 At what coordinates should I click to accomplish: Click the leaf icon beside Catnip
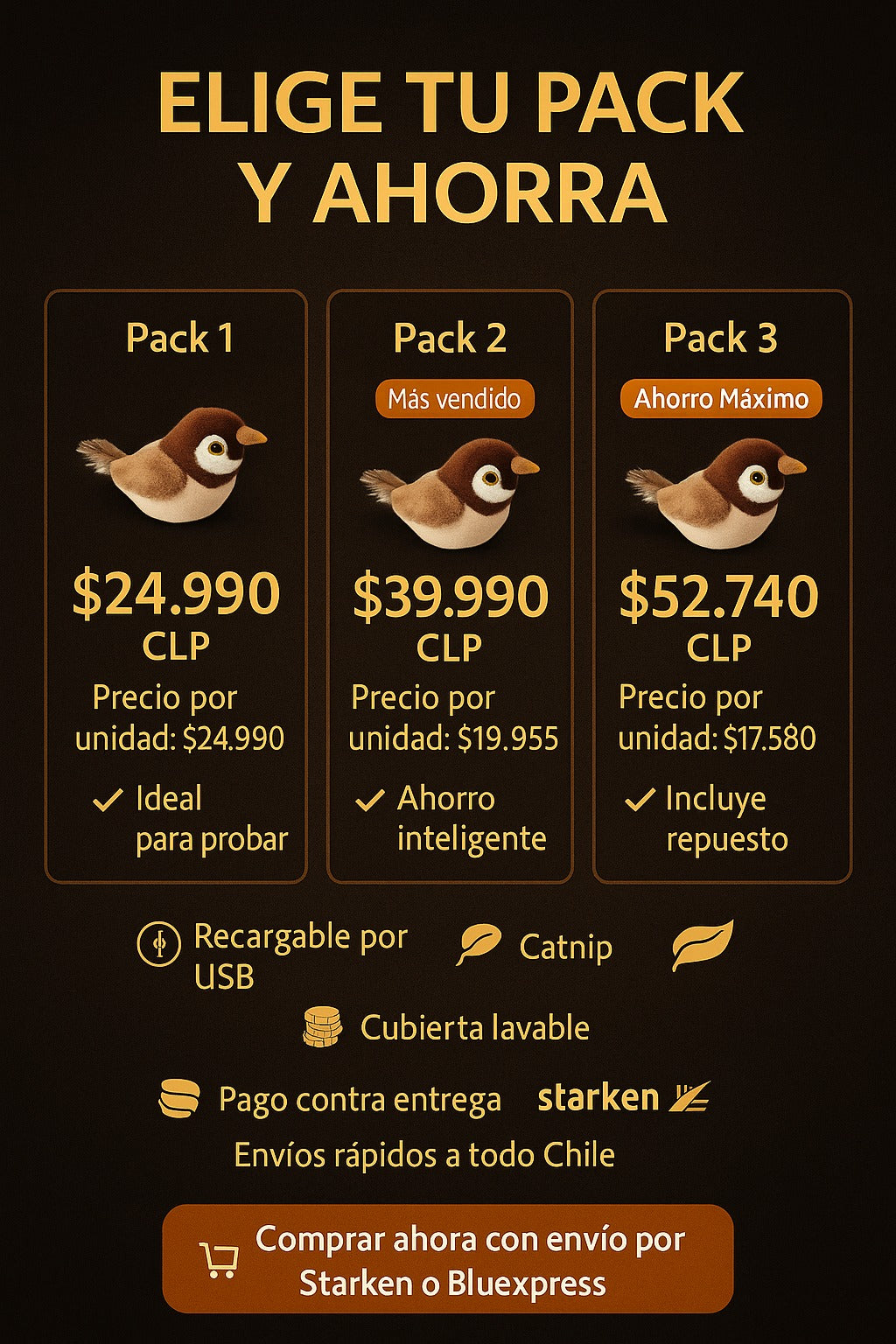tap(479, 945)
